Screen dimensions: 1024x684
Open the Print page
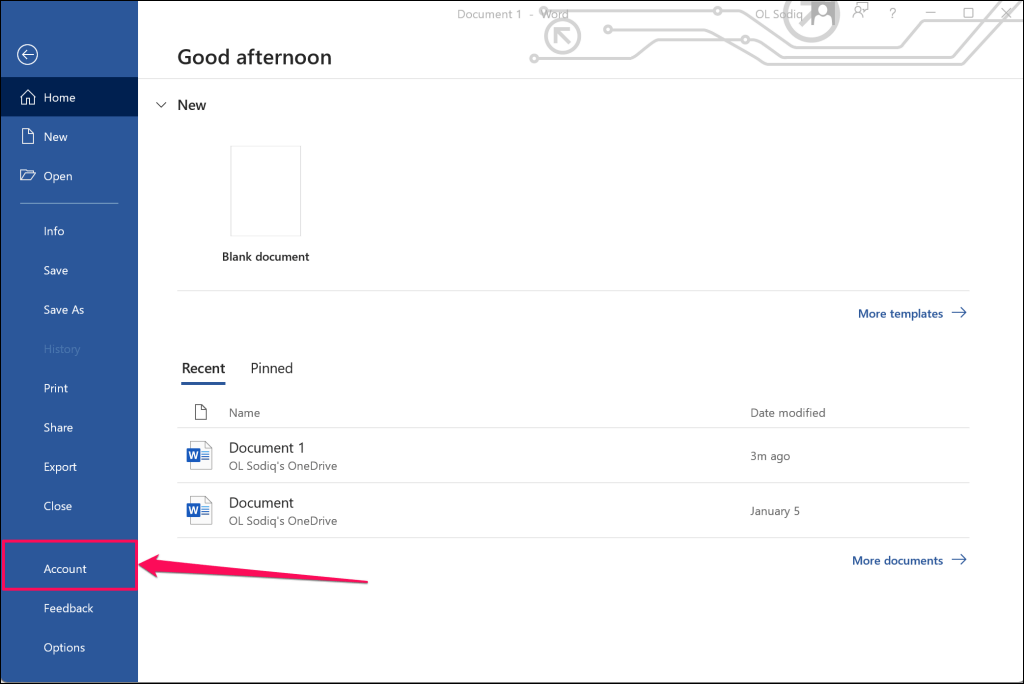pos(56,388)
